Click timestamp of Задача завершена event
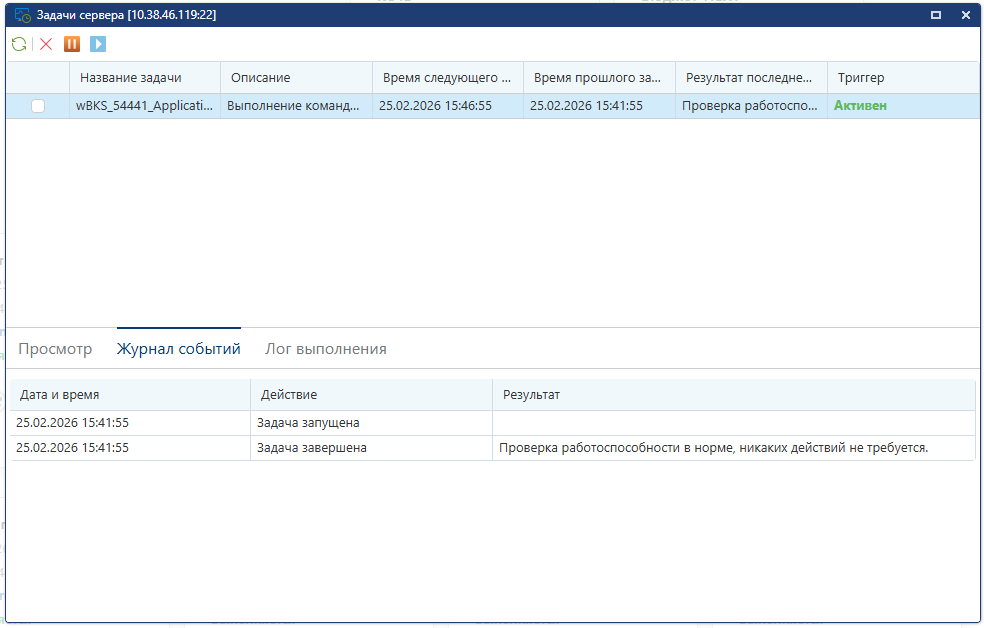The width and height of the screenshot is (984, 628). point(72,448)
